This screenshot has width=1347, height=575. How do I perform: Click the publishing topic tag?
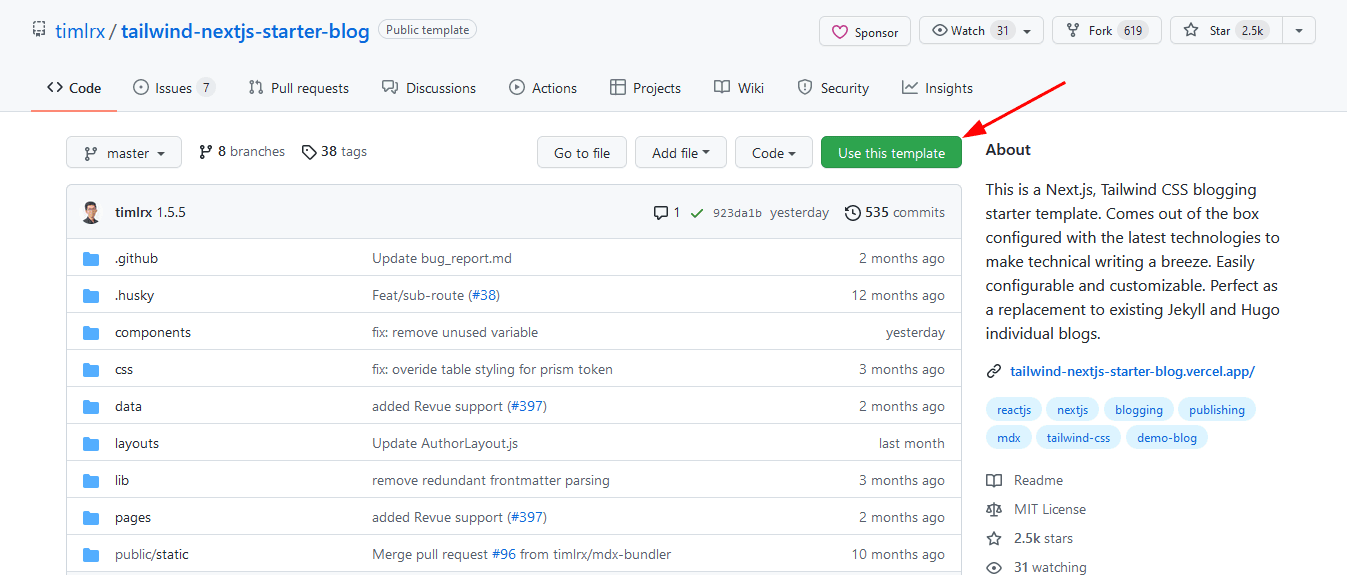pyautogui.click(x=1217, y=410)
